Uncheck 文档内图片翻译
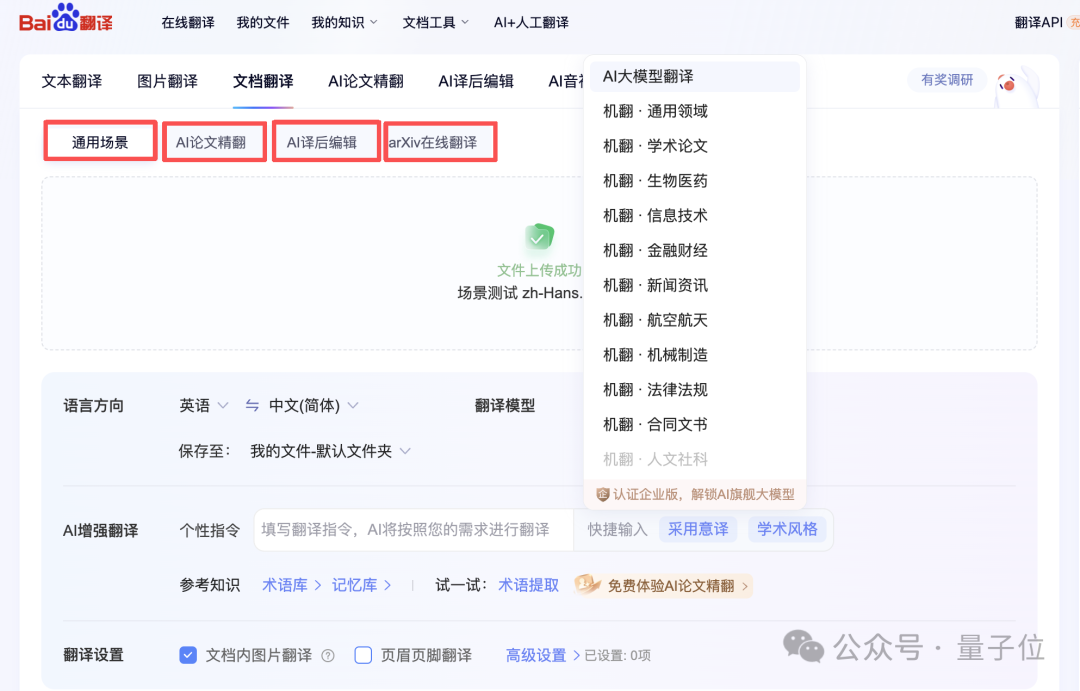 click(x=188, y=654)
